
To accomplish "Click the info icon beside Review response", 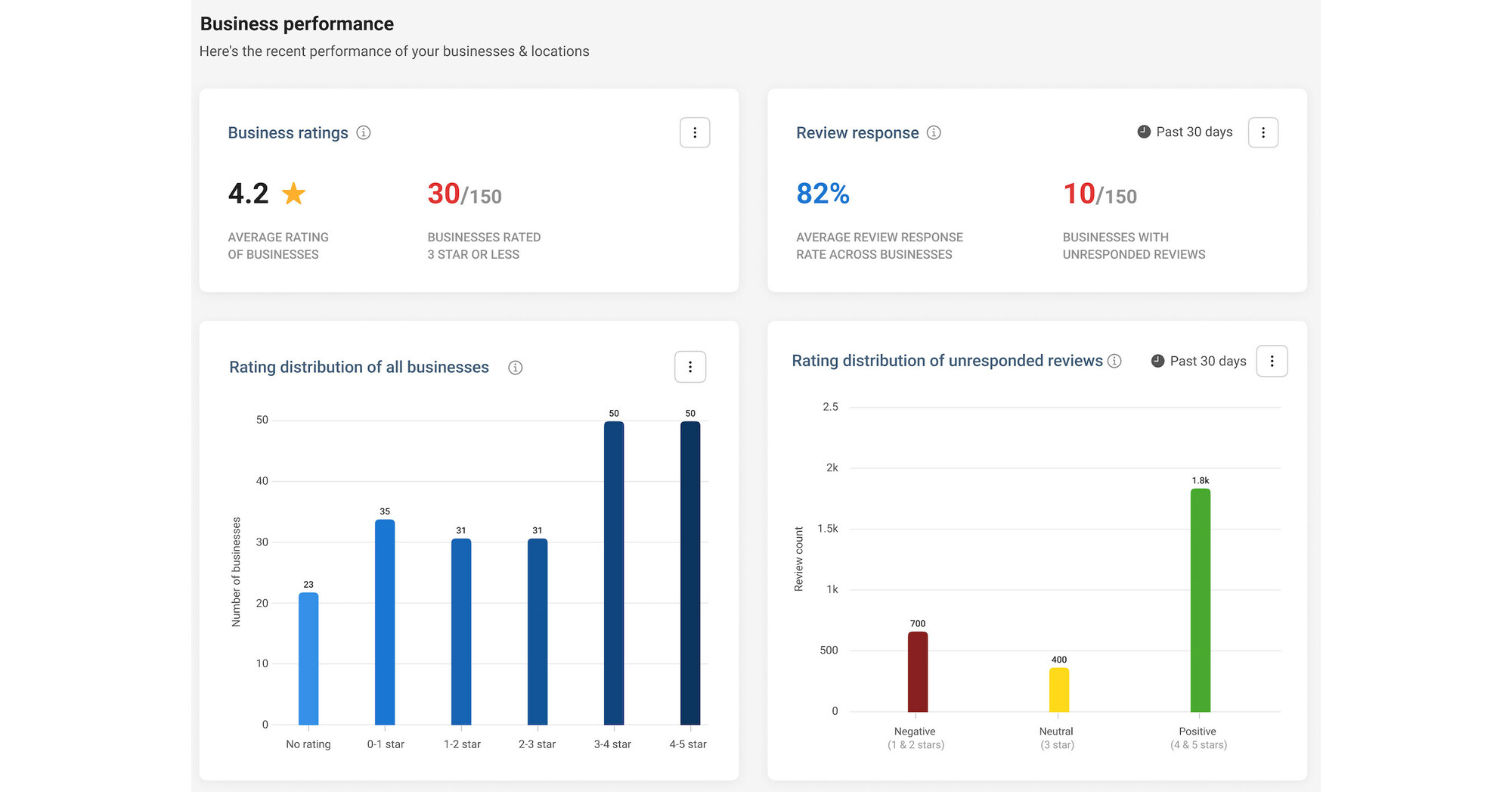I will coord(934,132).
